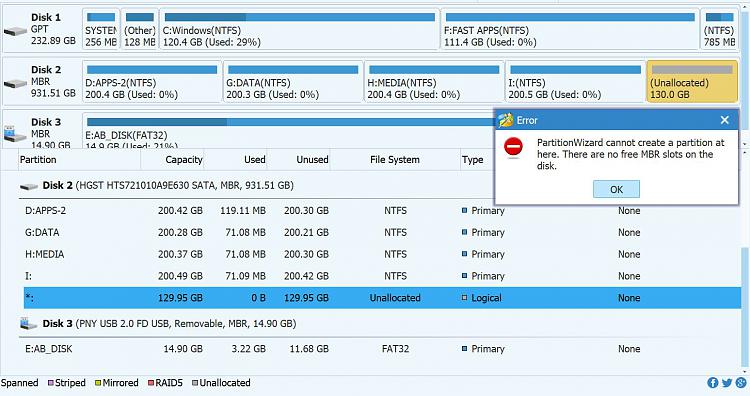Click 200.37 GB capacity of H:MEDIA
The image size is (750, 396).
pyautogui.click(x=180, y=254)
